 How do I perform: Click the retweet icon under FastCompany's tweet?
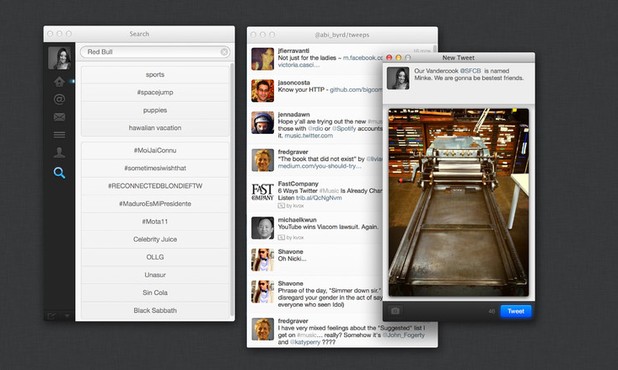click(x=281, y=206)
